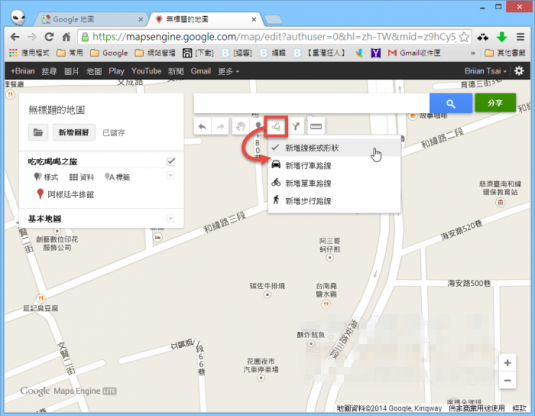Click the 新增圖層 button
This screenshot has width=535, height=416.
tap(74, 132)
